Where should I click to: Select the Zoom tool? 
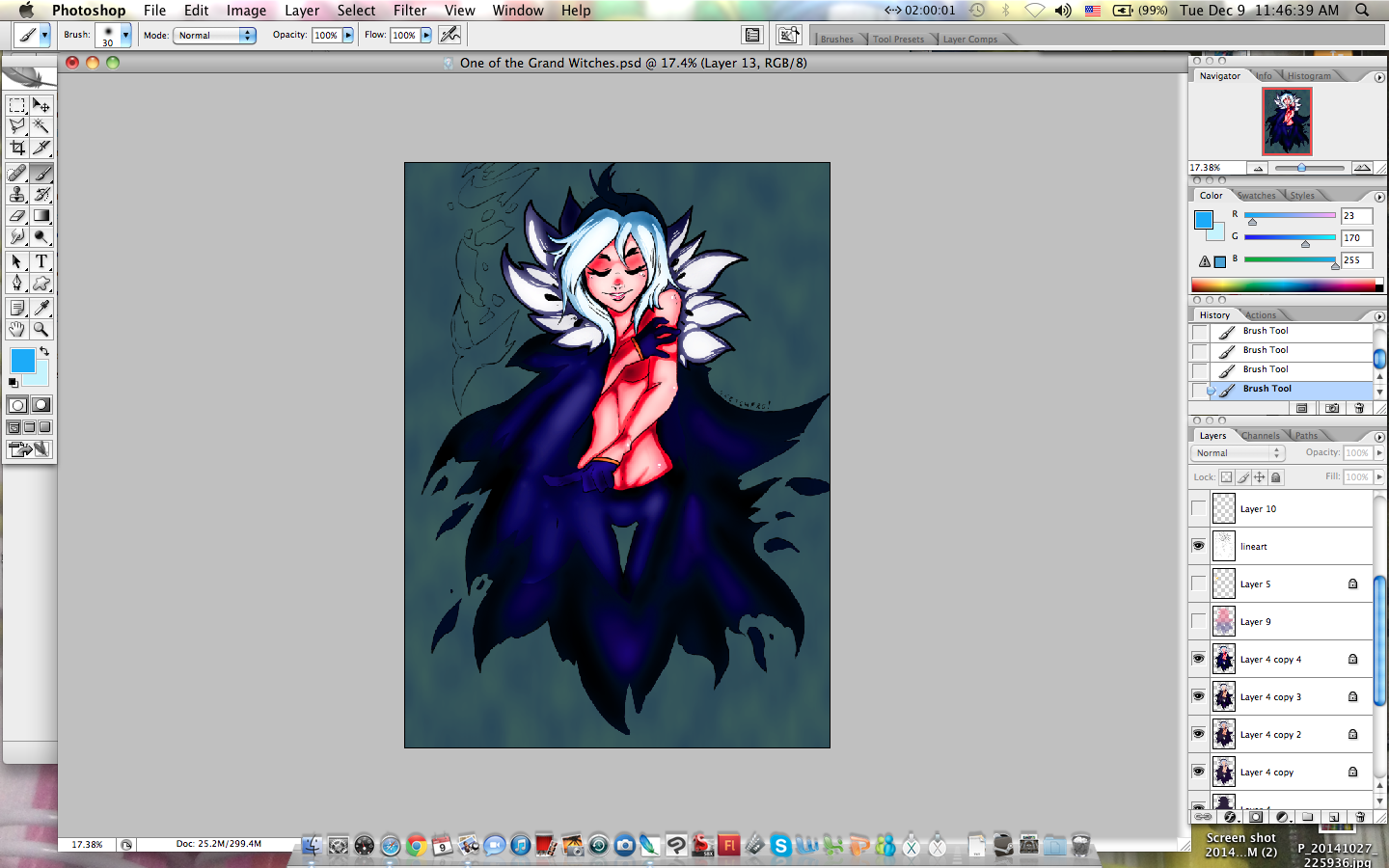pyautogui.click(x=41, y=330)
